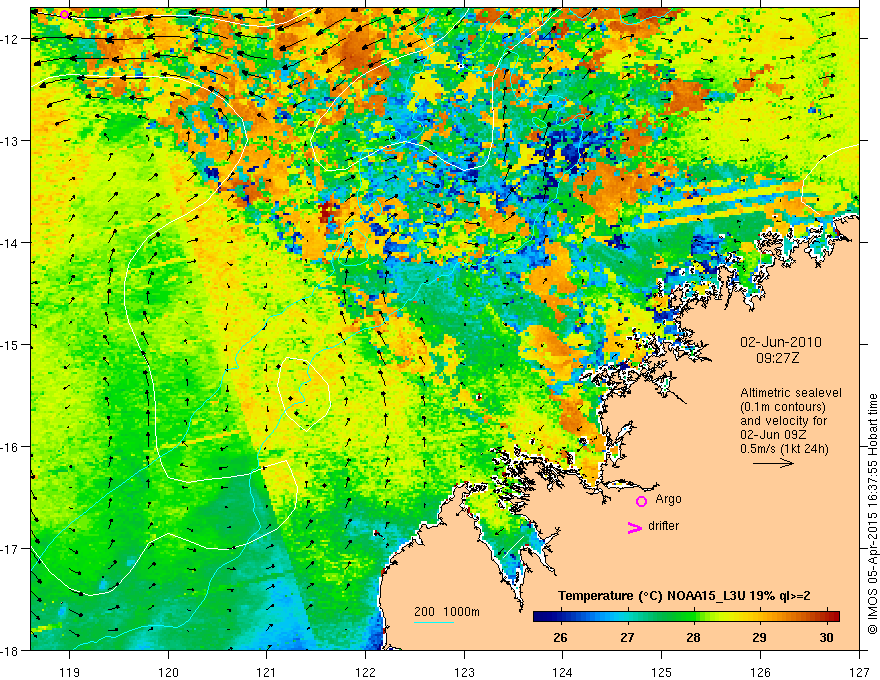
Task: Click the IMOS copyright timestamp text
Action: 872,513
